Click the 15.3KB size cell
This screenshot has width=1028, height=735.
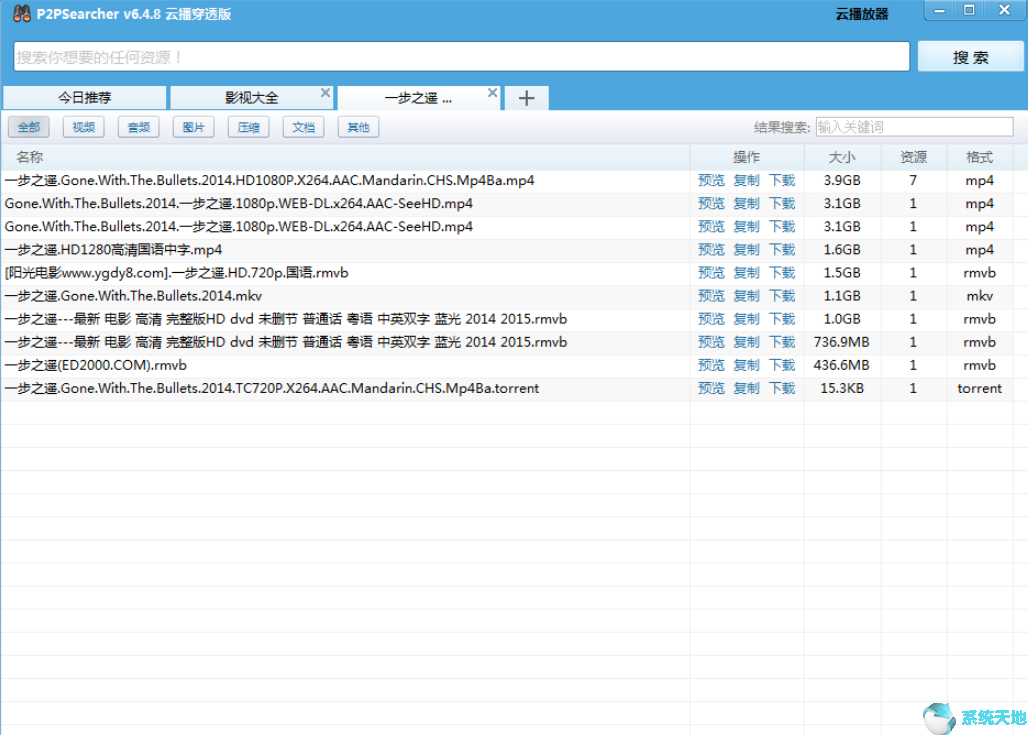click(842, 389)
